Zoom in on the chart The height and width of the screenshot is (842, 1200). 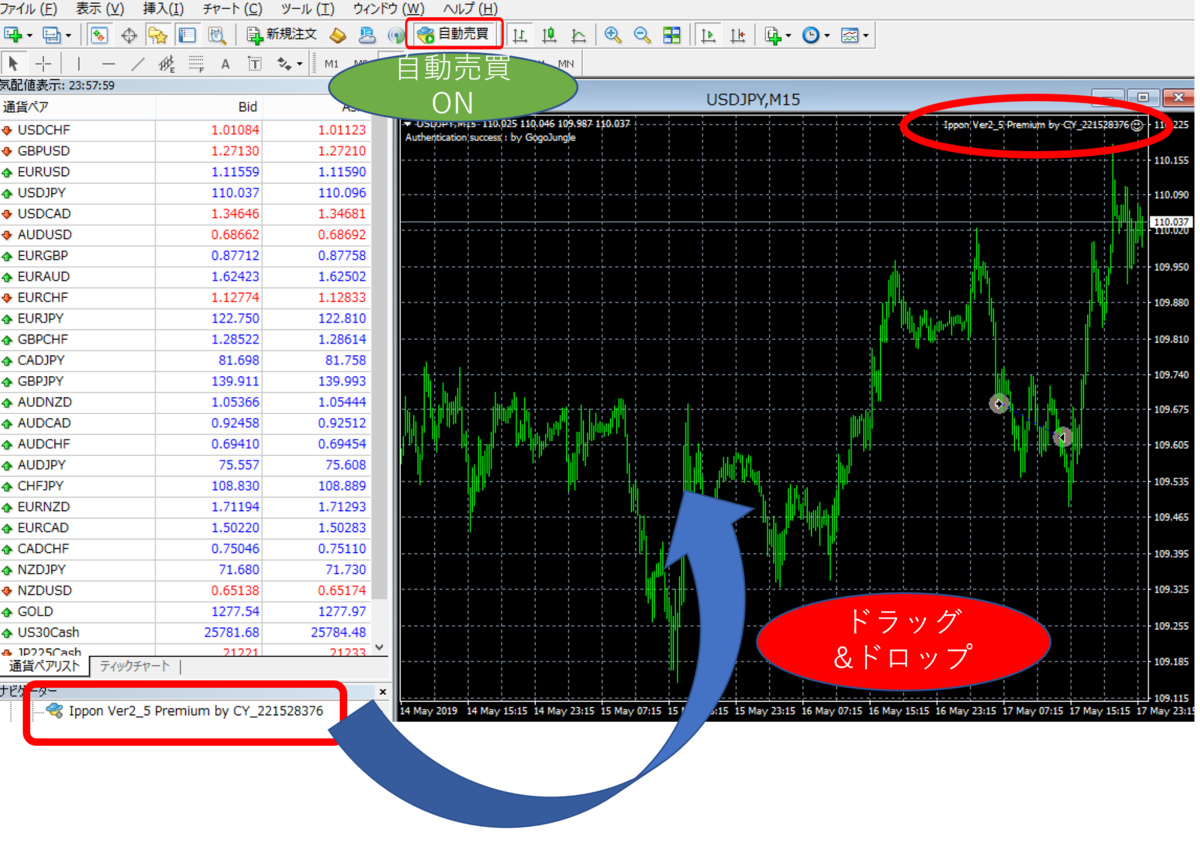coord(613,35)
